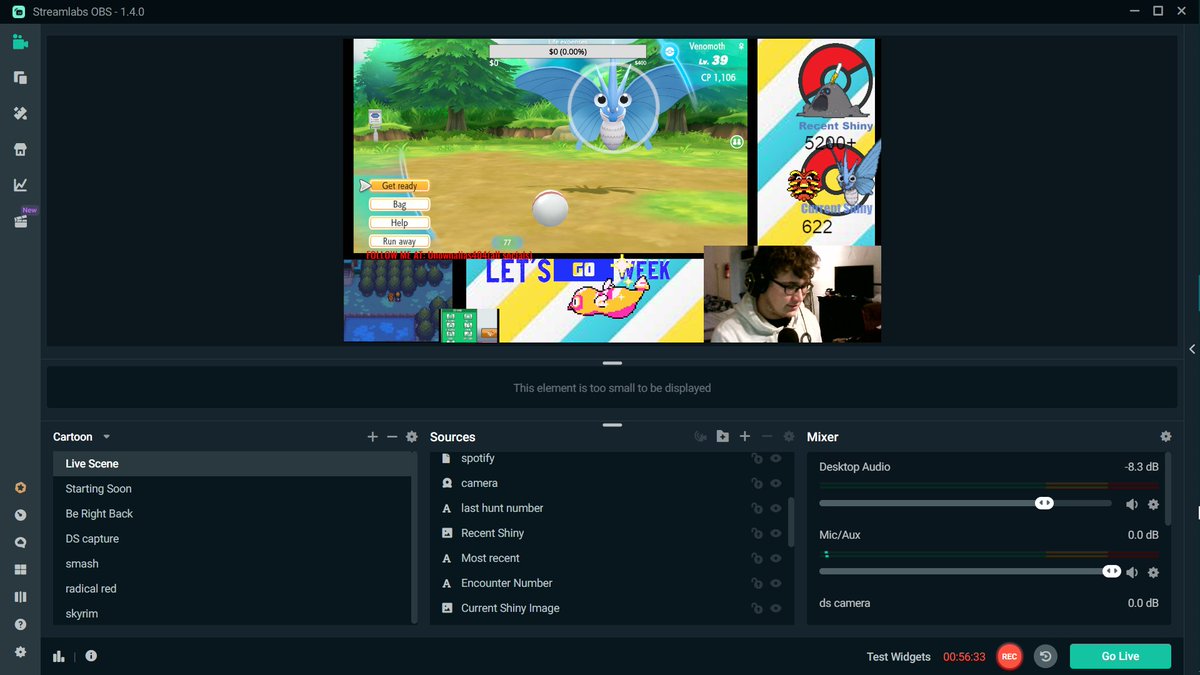Switch to the DS capture scene
The height and width of the screenshot is (675, 1200).
tap(92, 538)
